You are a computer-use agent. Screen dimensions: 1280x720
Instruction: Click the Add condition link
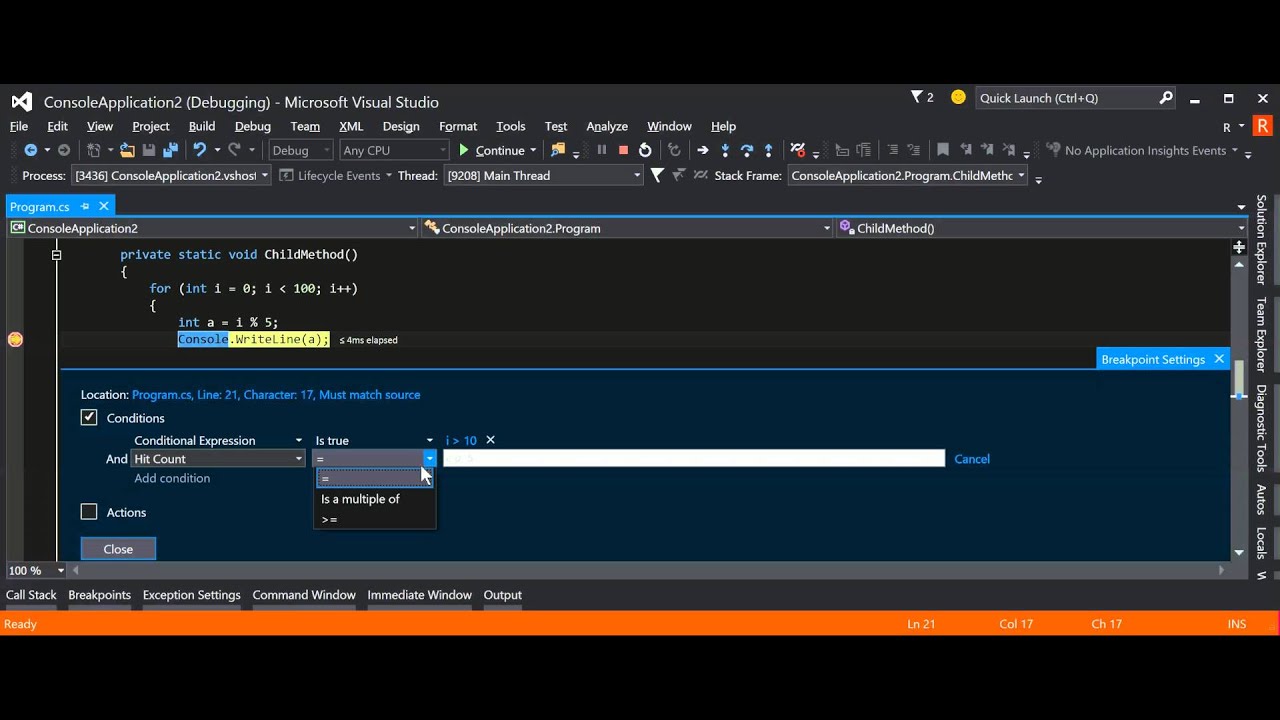click(172, 478)
